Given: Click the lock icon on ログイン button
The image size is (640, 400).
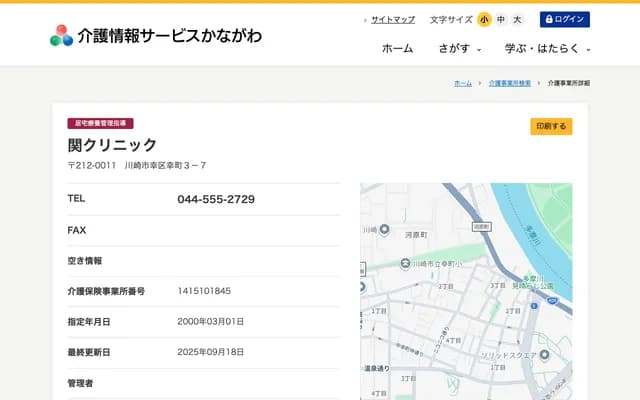Looking at the screenshot, I should (548, 19).
